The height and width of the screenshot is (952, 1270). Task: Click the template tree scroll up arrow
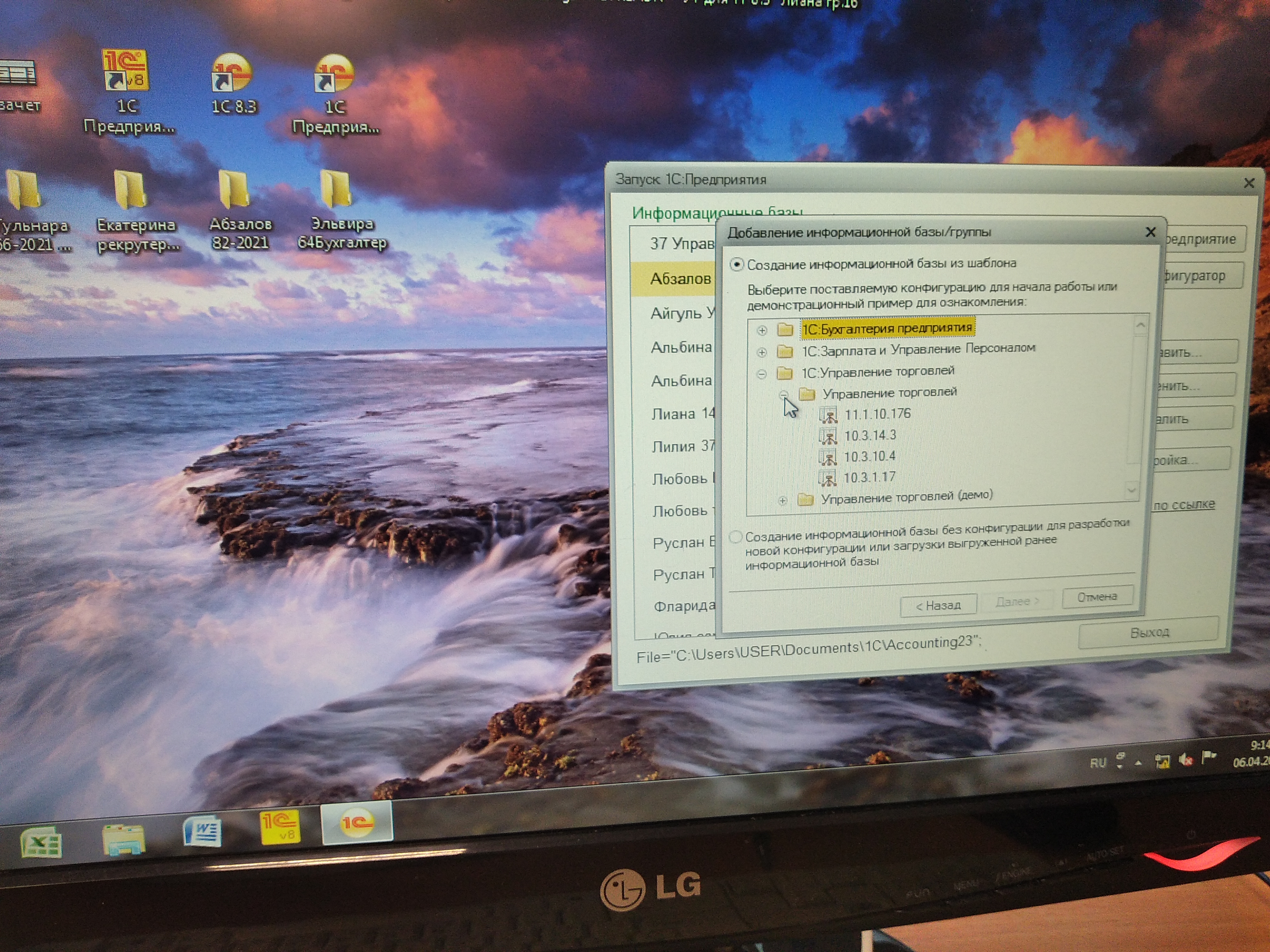1140,326
